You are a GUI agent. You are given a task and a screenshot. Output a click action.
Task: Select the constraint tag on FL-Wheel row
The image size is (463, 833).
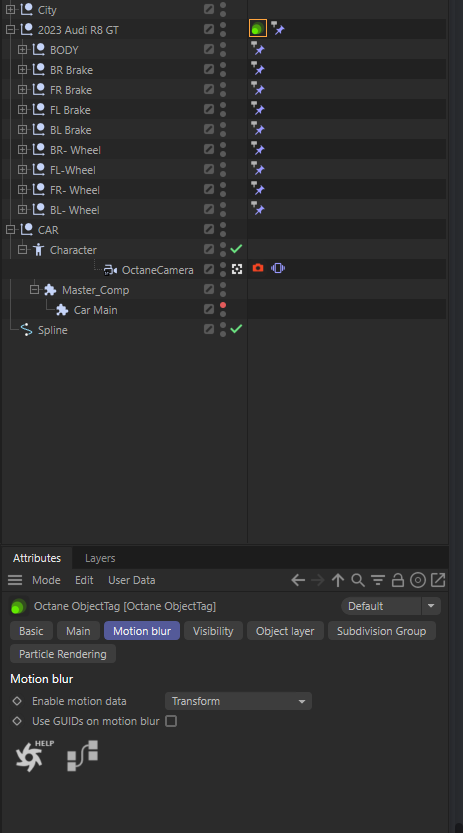(258, 169)
